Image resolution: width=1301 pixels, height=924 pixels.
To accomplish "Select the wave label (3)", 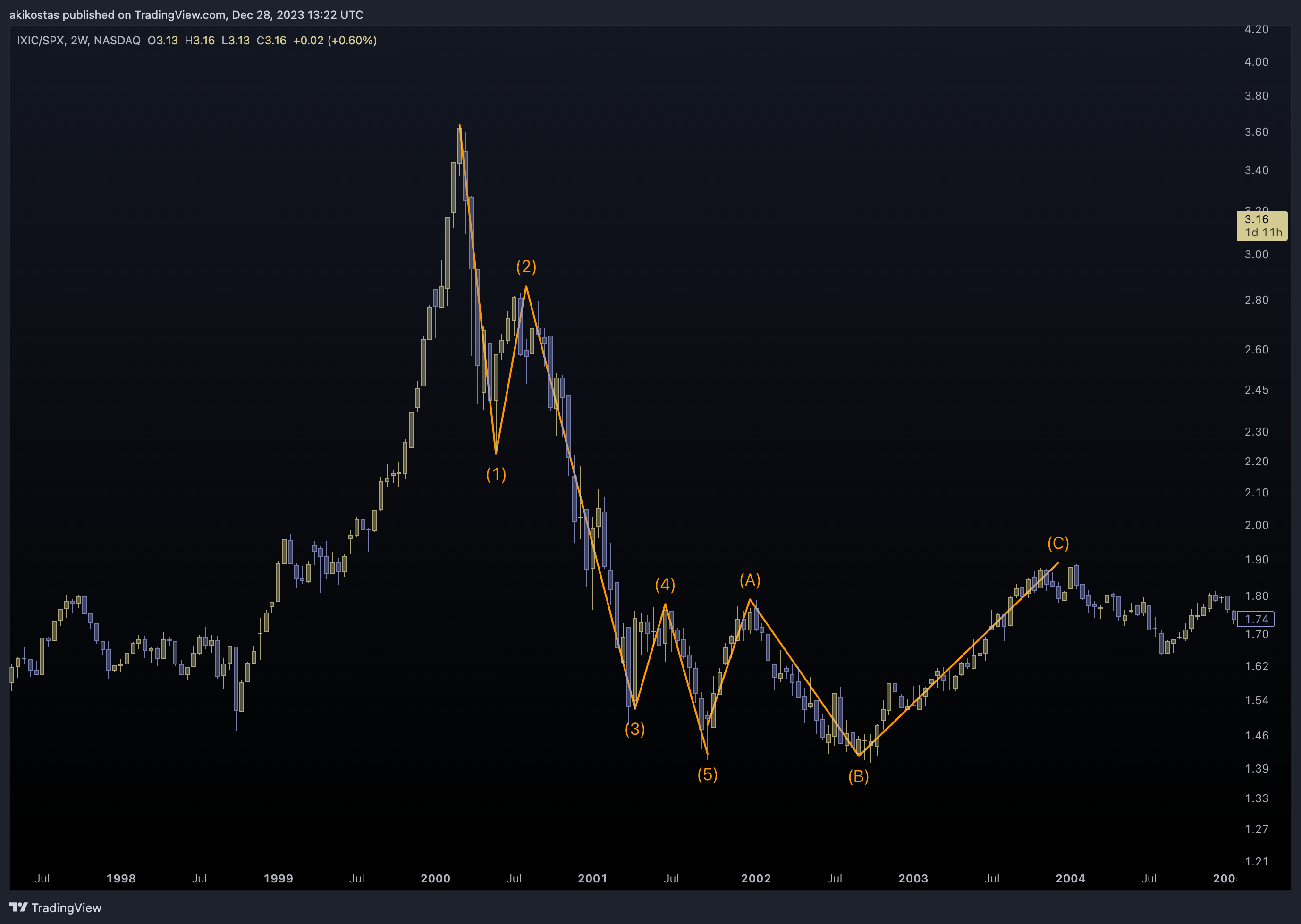I will (x=634, y=729).
